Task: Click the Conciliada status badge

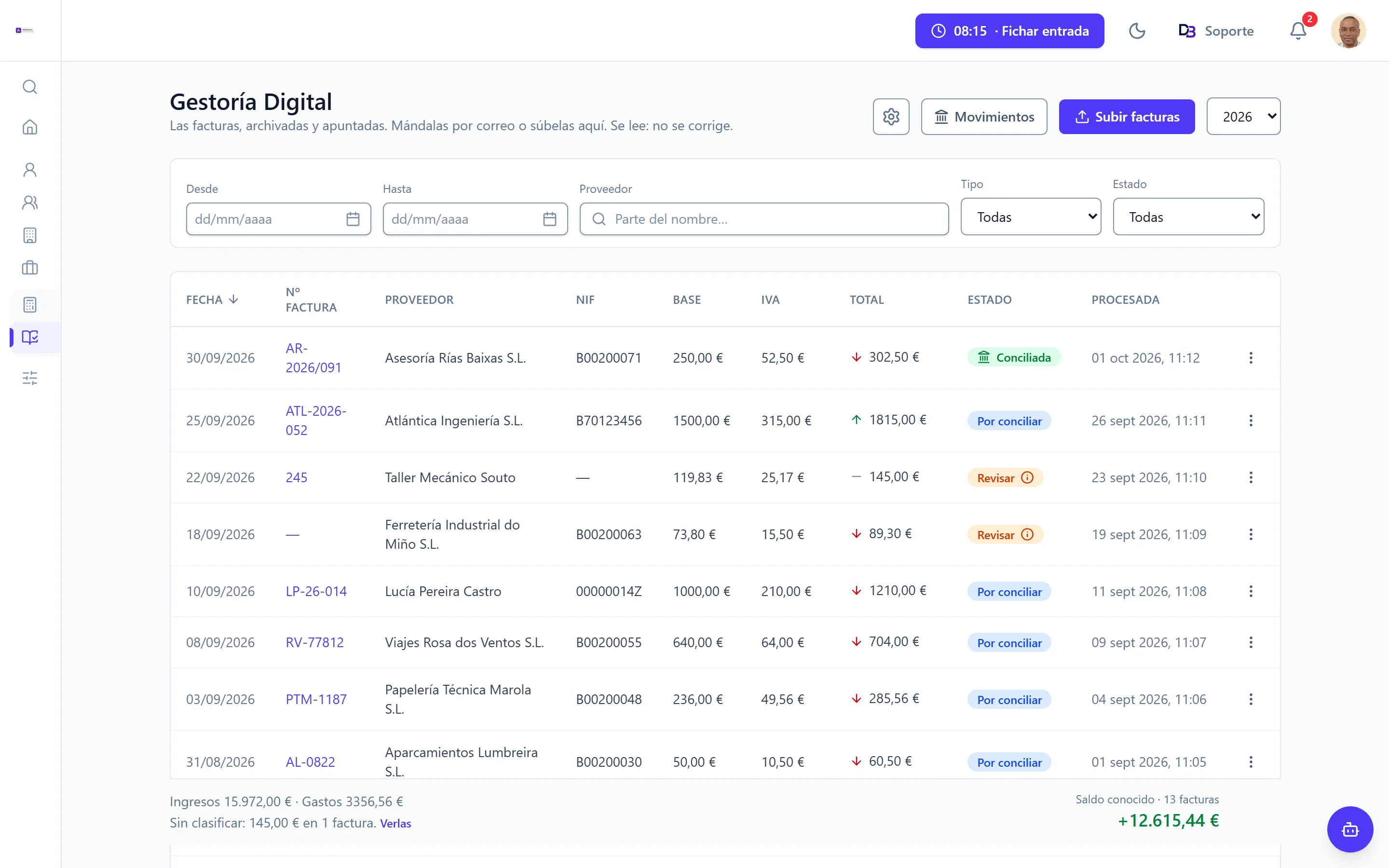Action: tap(1014, 358)
